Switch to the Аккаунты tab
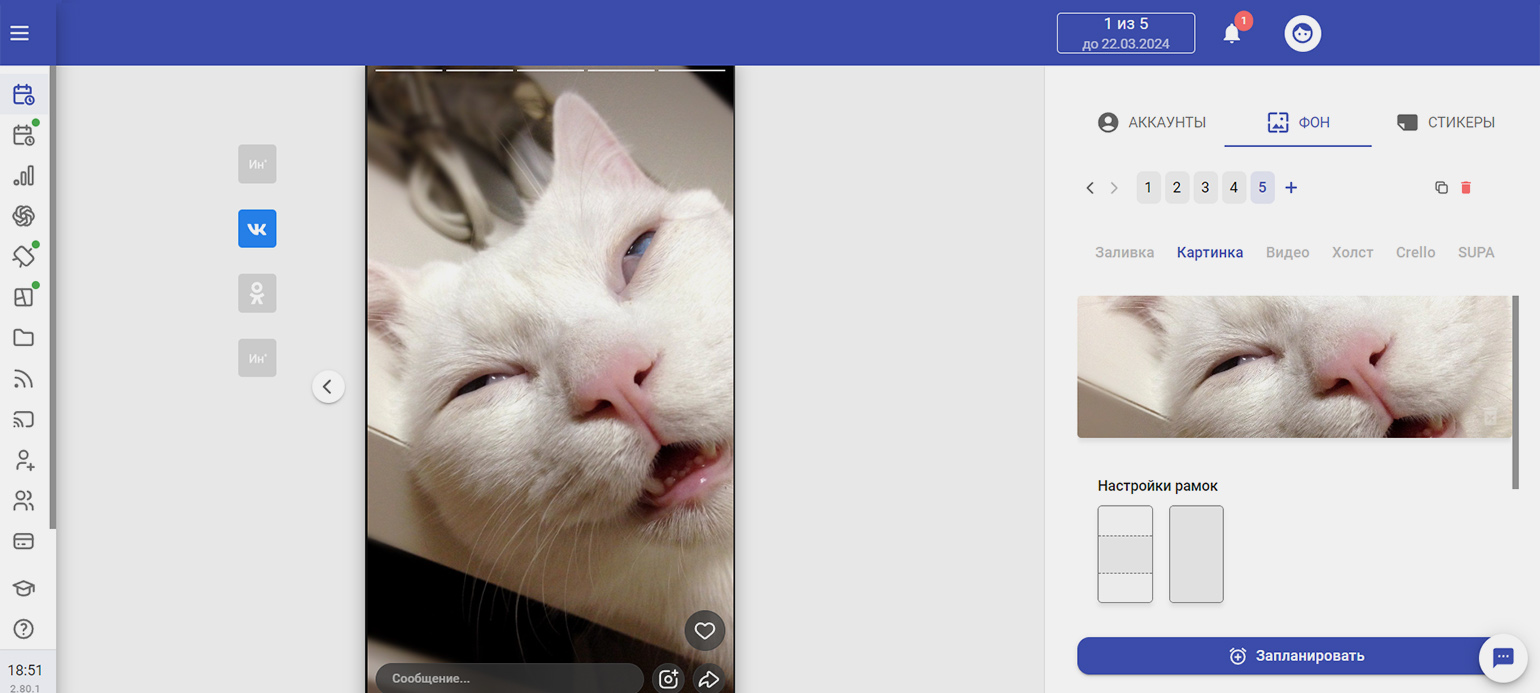Viewport: 1540px width, 693px height. (x=1151, y=123)
